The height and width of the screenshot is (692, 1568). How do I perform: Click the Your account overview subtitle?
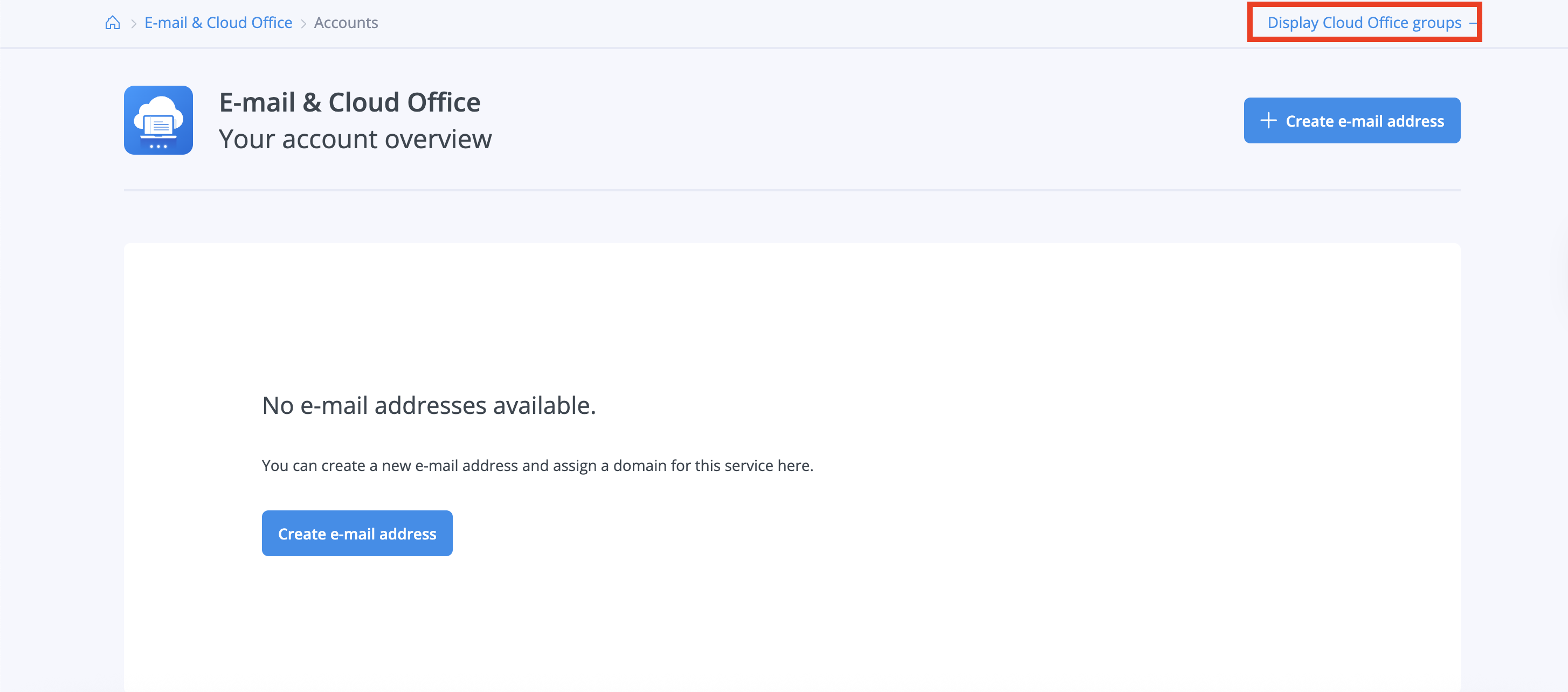(355, 140)
